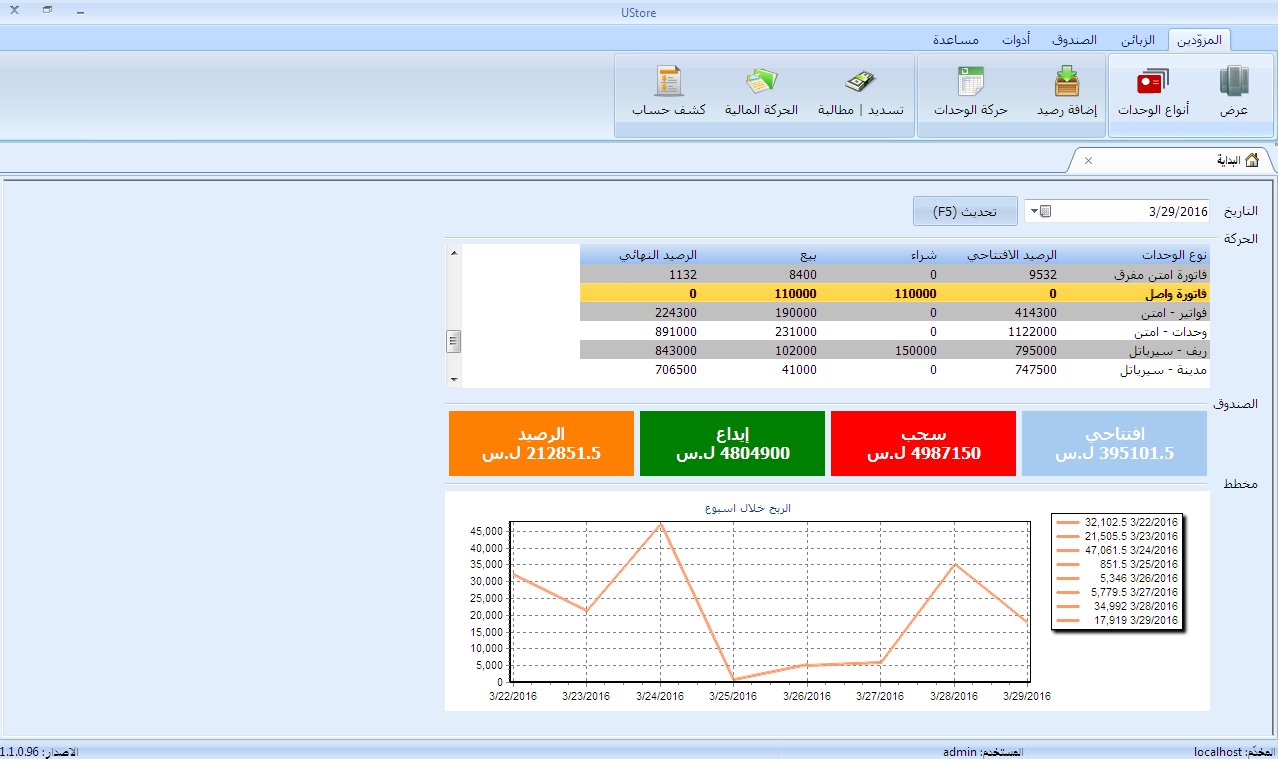Viewport: 1278px width, 759px height.
Task: Click the نوع الوحدات column header
Action: click(1132, 255)
